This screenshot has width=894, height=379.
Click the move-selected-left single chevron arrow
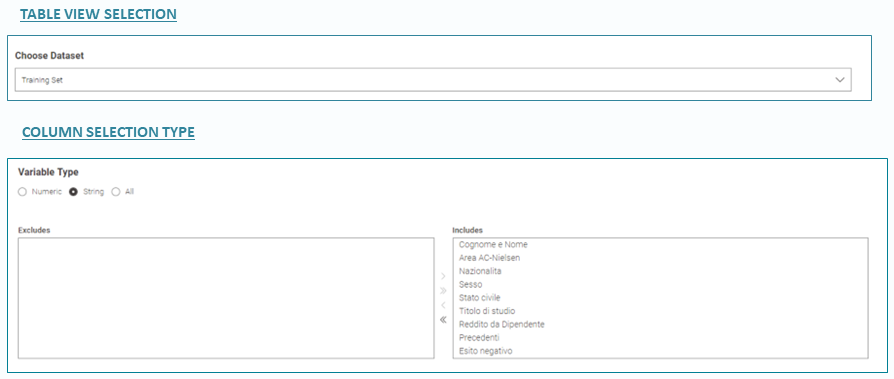[443, 305]
